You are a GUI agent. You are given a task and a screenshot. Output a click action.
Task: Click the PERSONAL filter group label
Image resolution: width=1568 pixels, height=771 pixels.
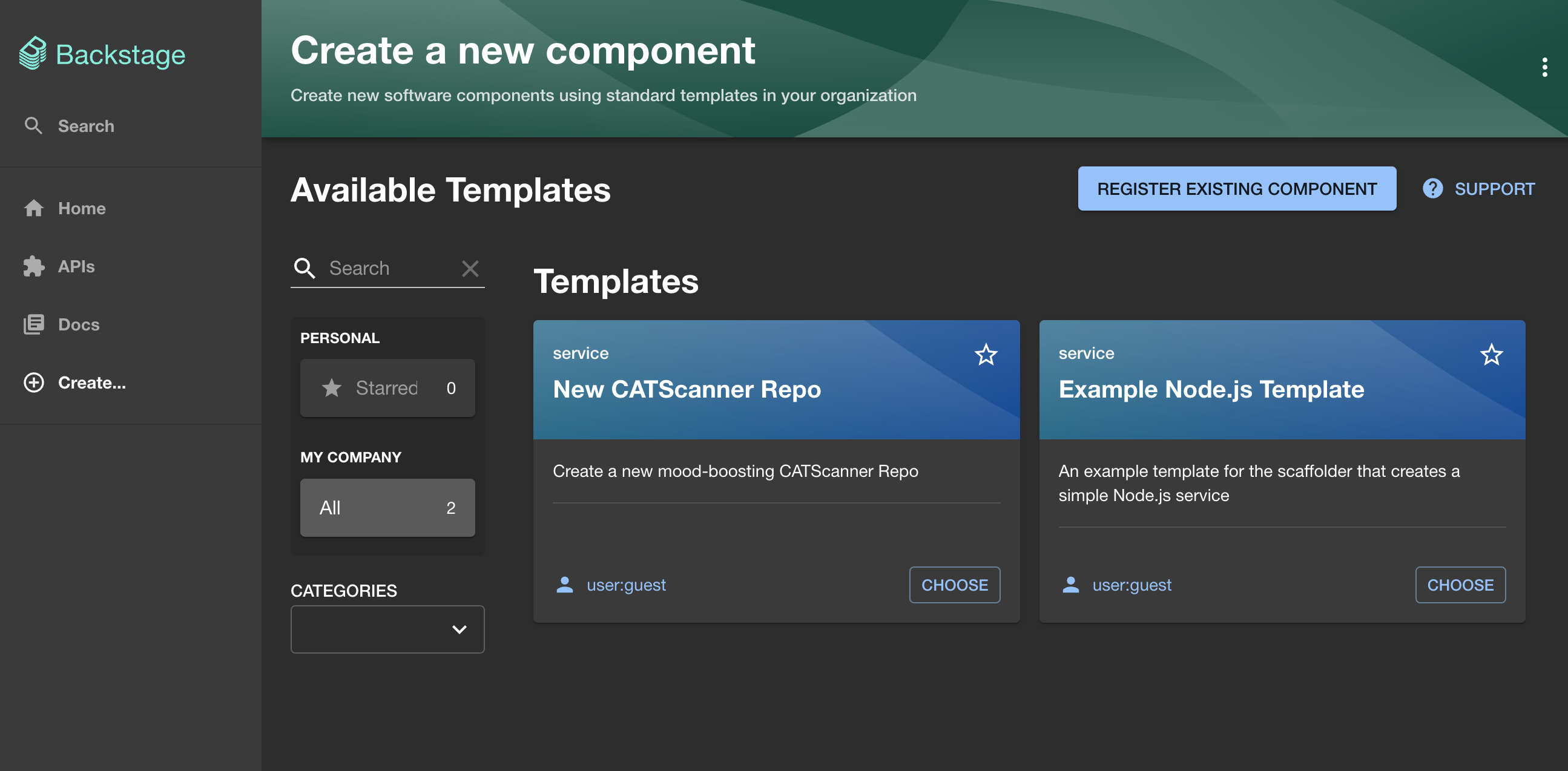[x=340, y=338]
